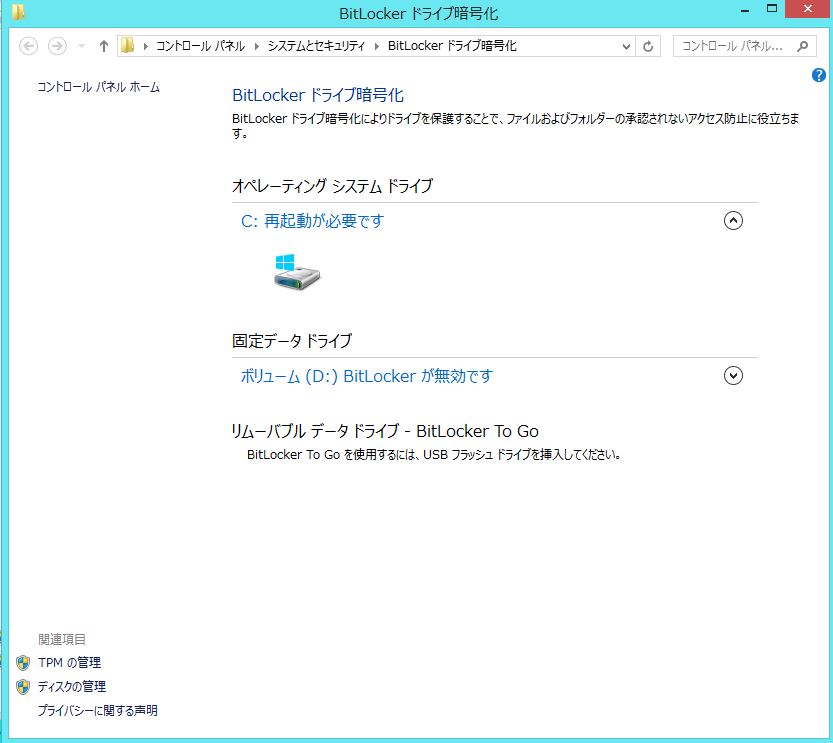Click the Forward navigation arrow
This screenshot has height=743, width=833.
pyautogui.click(x=57, y=46)
